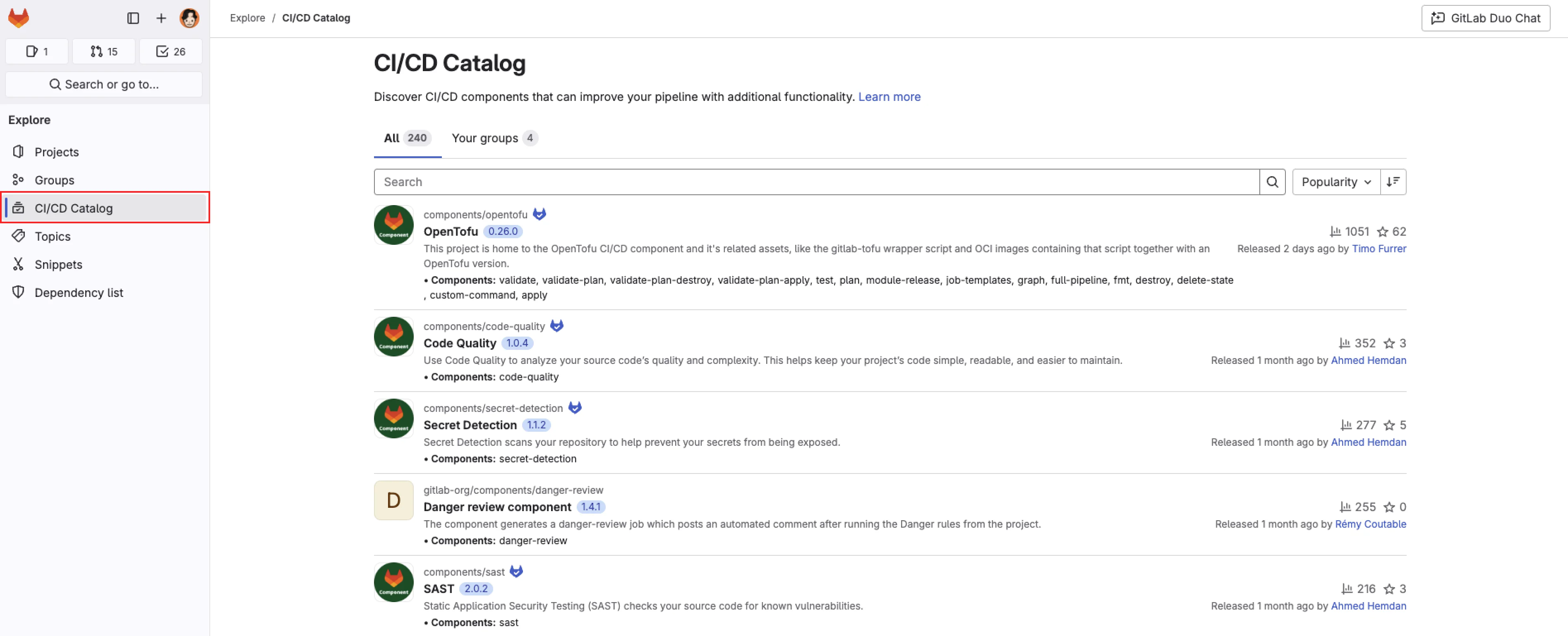Screen dimensions: 1568x636
Task: Open the to-do list icon showing 26
Action: click(x=170, y=51)
